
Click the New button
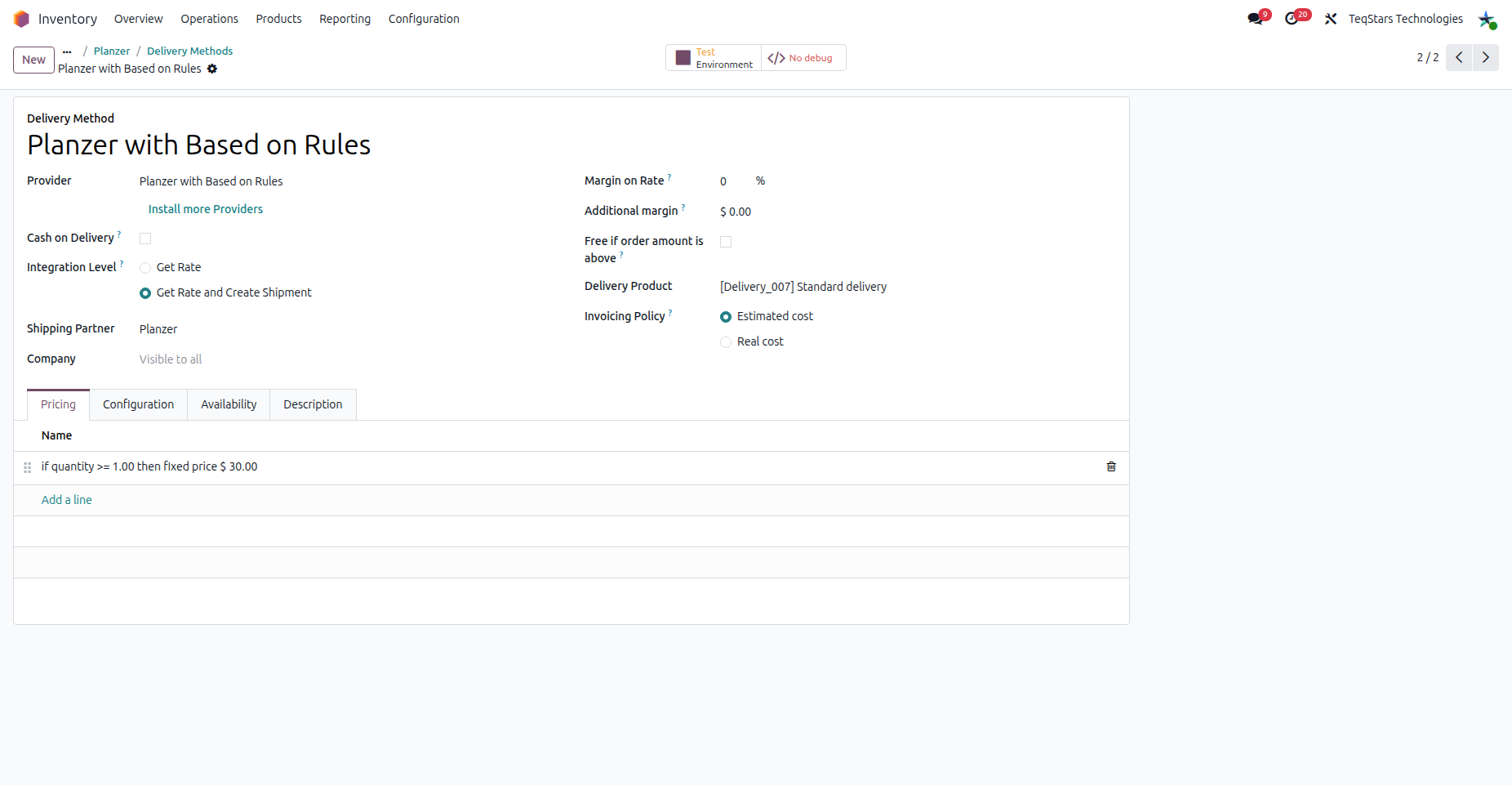[33, 60]
